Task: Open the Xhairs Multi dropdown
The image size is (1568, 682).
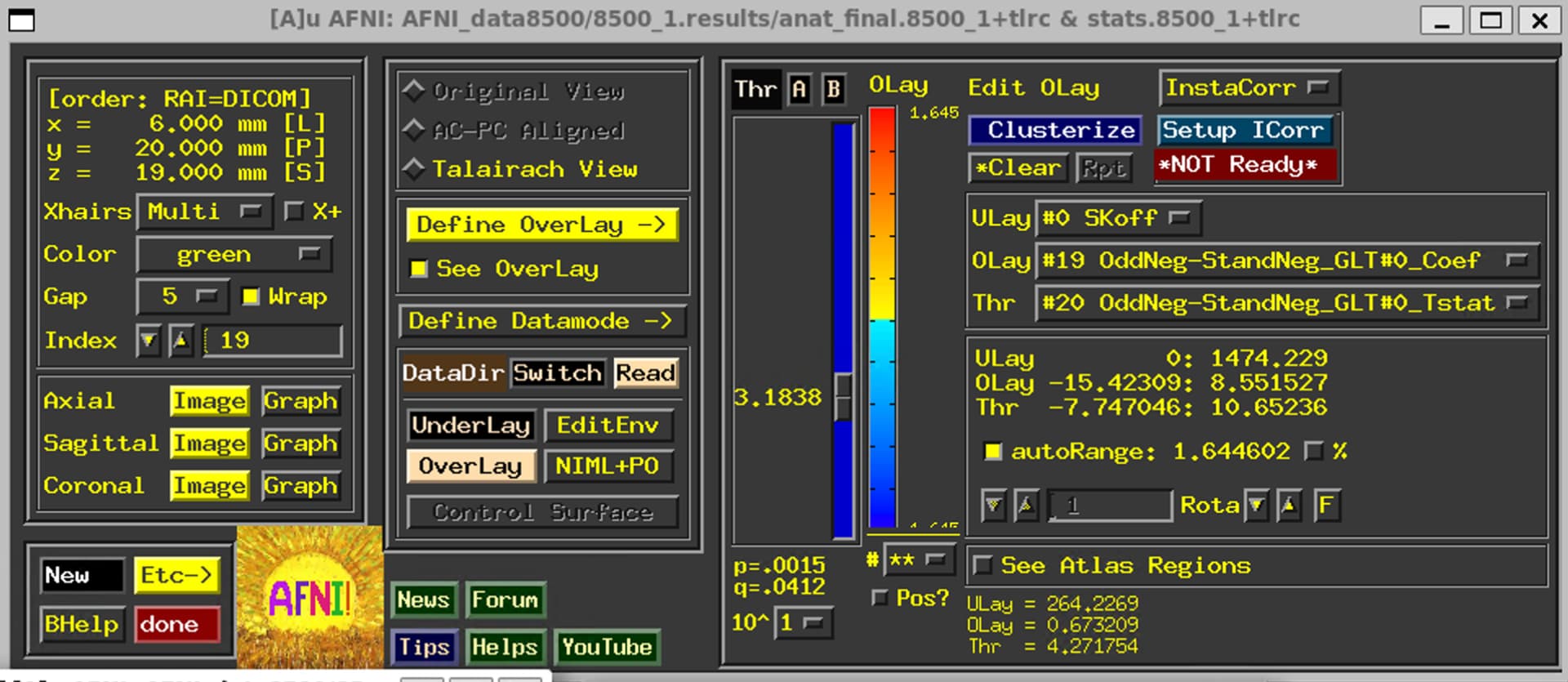Action: pos(205,212)
